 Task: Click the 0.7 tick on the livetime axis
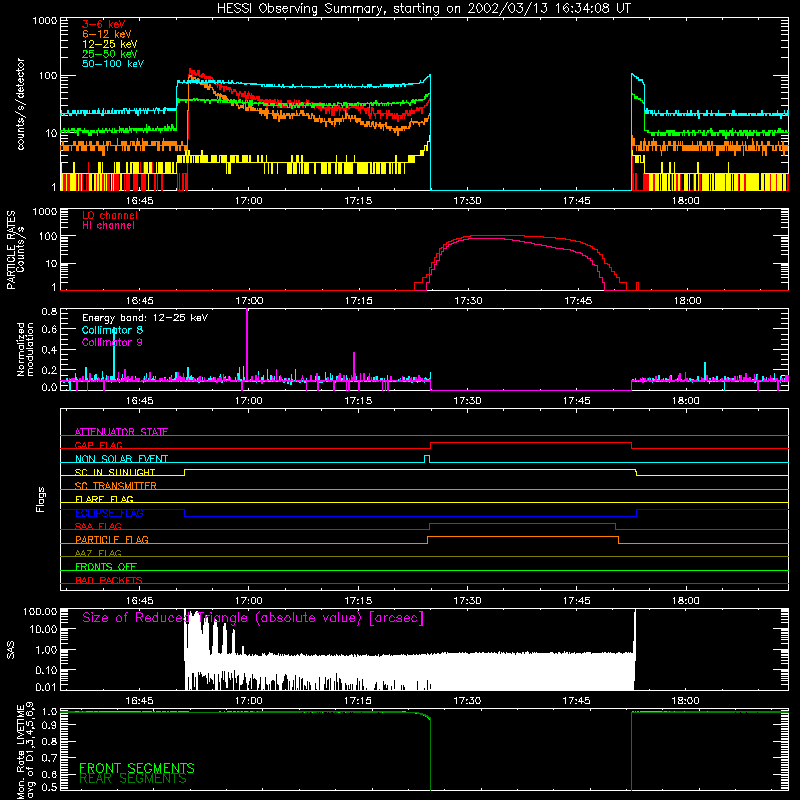[x=49, y=757]
